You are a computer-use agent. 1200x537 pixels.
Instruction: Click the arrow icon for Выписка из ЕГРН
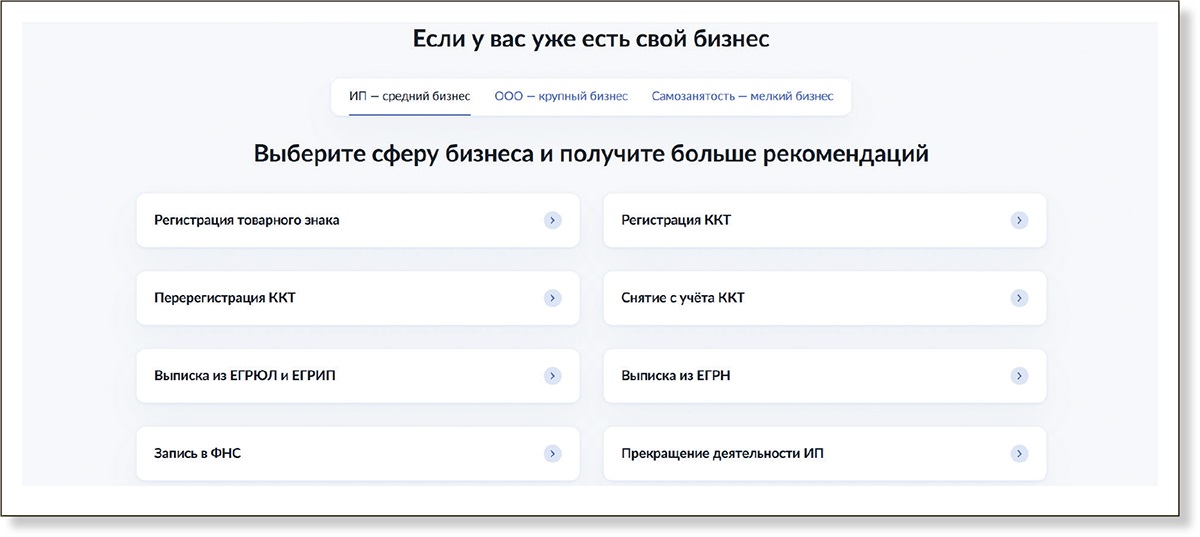tap(1019, 376)
